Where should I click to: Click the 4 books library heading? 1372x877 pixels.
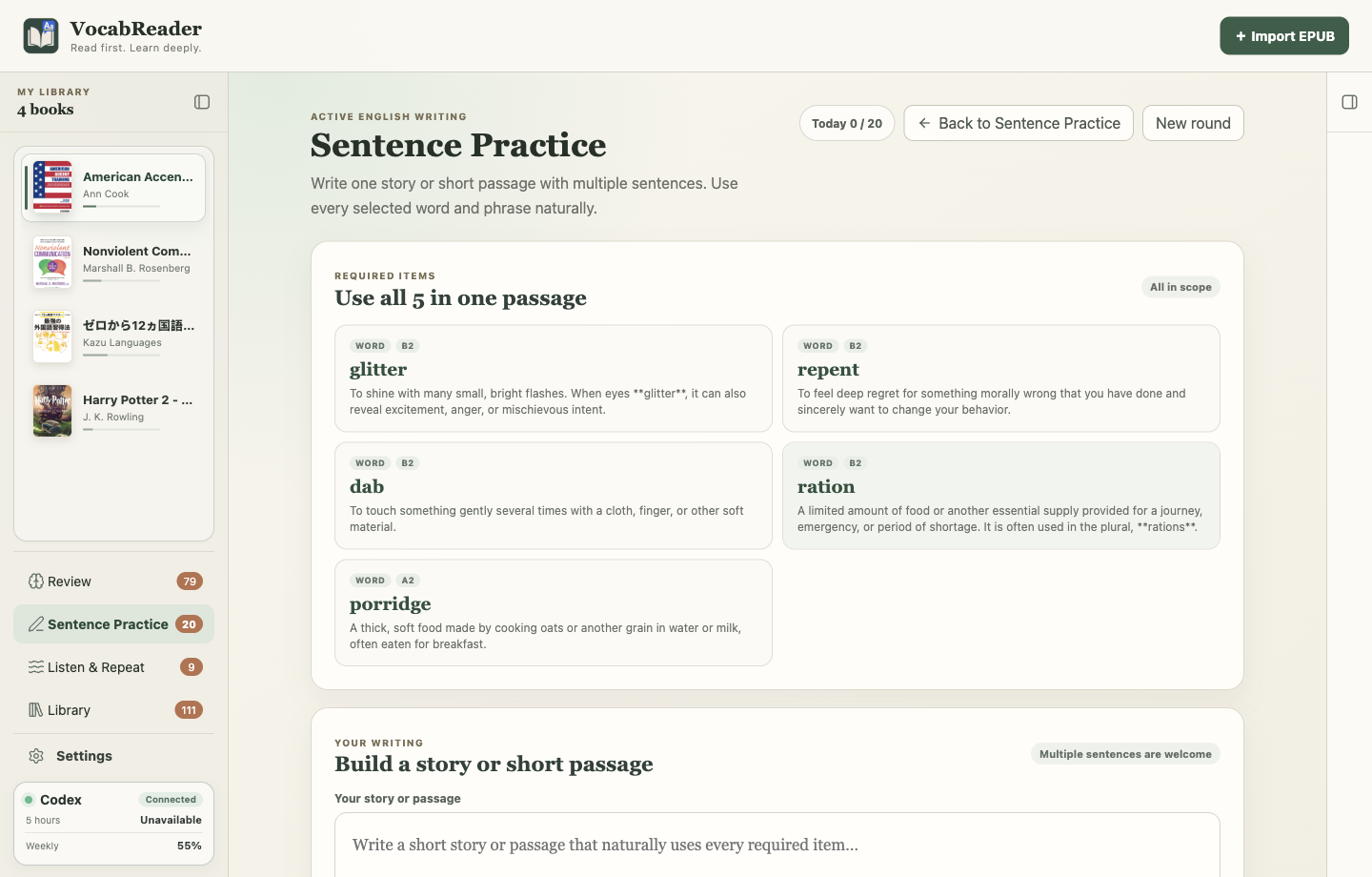coord(46,110)
